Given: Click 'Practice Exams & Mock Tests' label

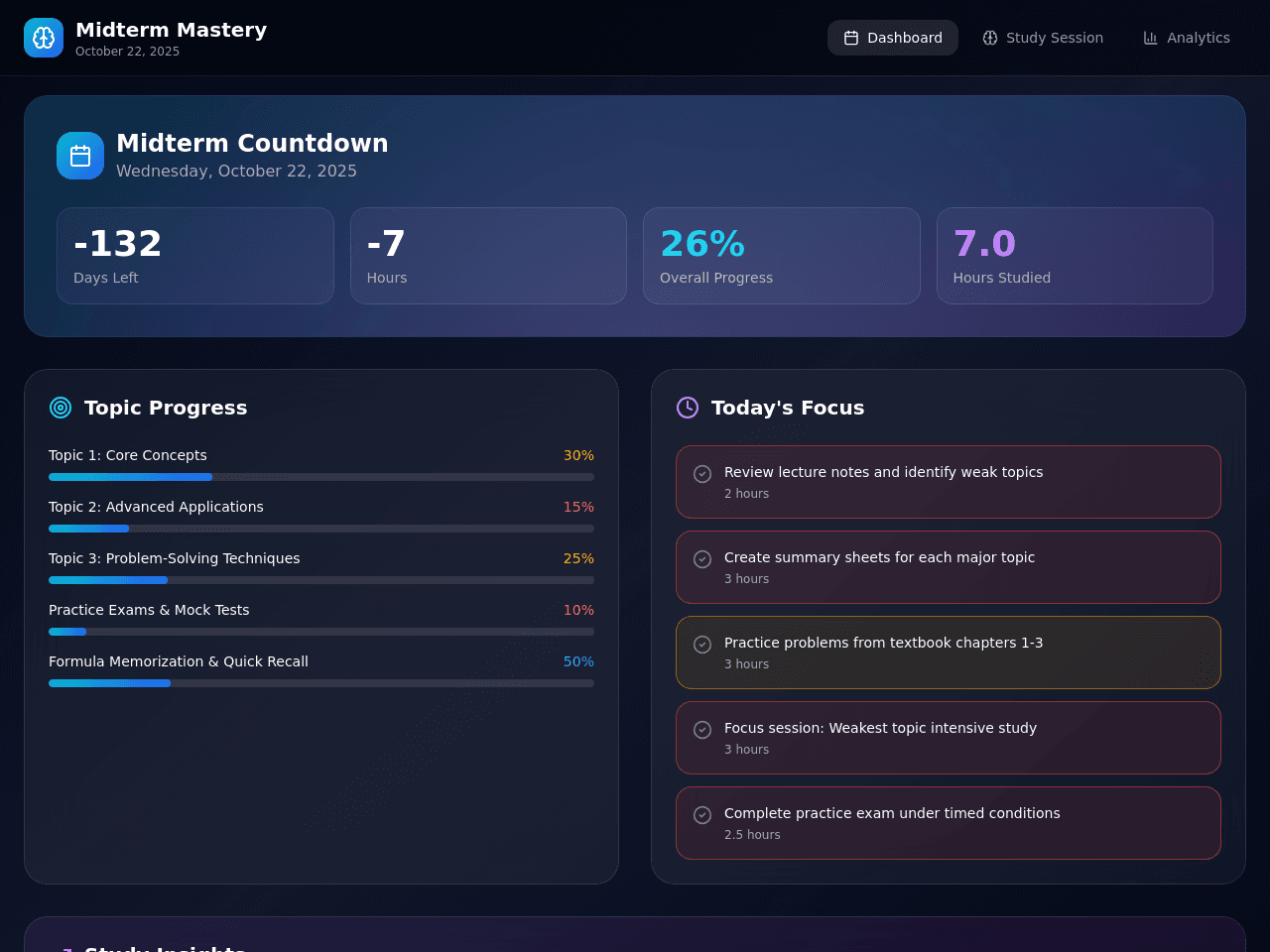Looking at the screenshot, I should (149, 610).
